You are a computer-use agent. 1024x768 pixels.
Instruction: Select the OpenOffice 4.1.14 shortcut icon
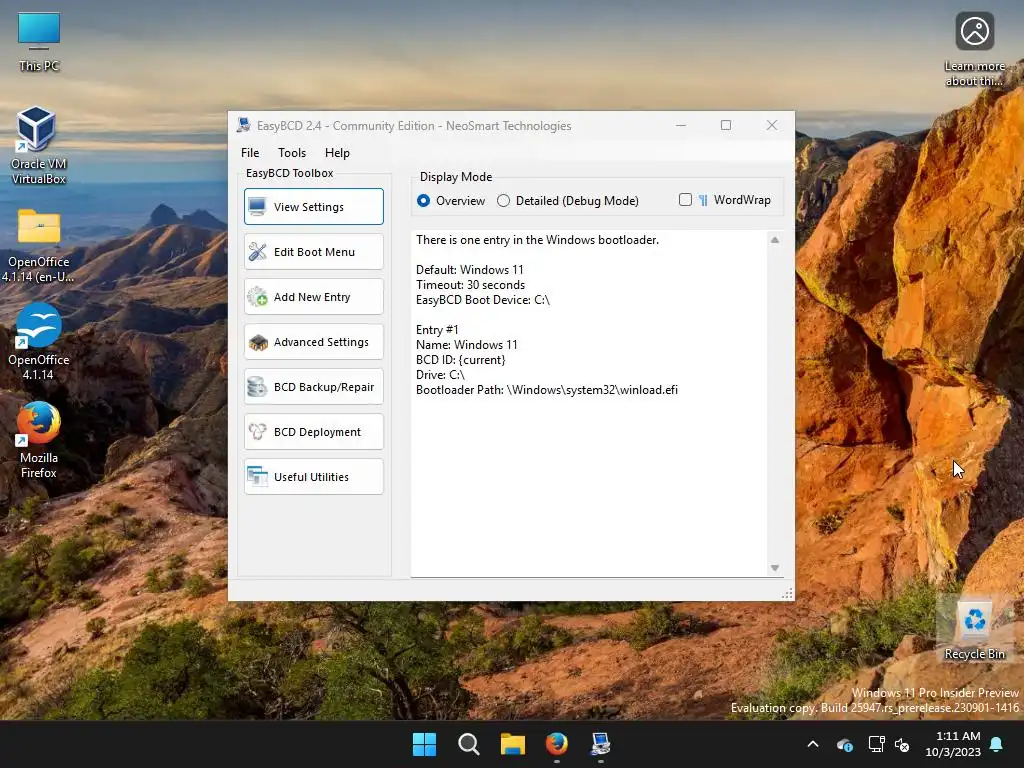(x=39, y=342)
